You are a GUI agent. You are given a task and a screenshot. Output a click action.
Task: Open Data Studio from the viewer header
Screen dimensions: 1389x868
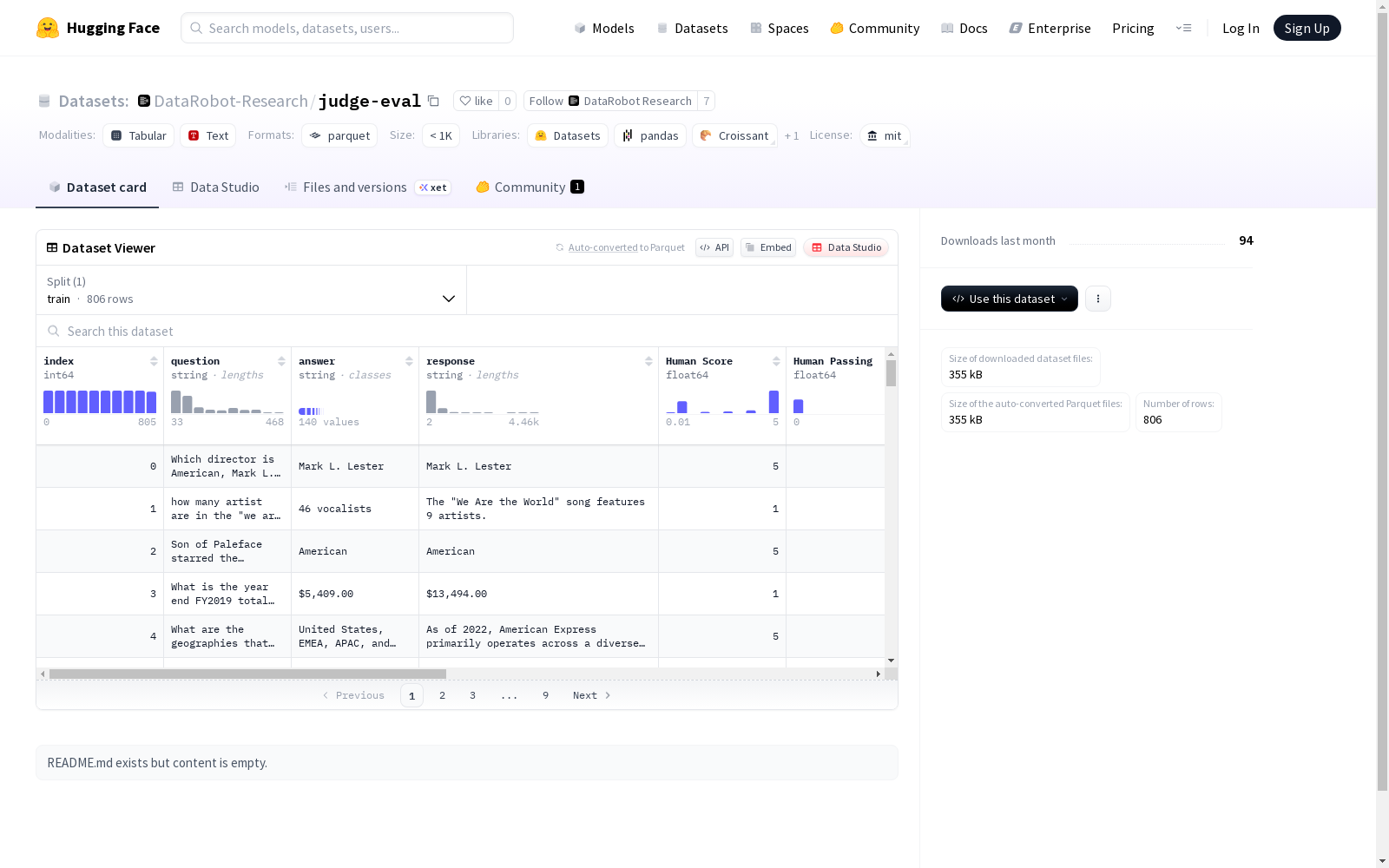846,247
